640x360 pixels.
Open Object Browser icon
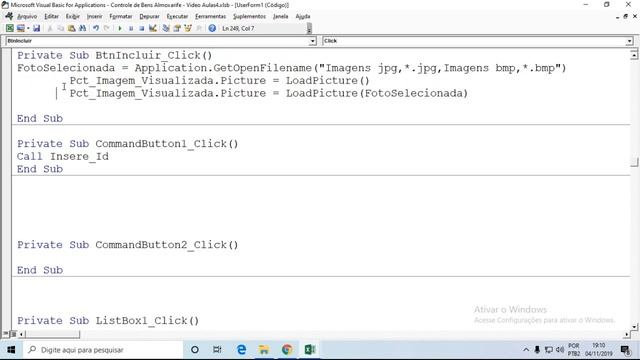point(188,28)
